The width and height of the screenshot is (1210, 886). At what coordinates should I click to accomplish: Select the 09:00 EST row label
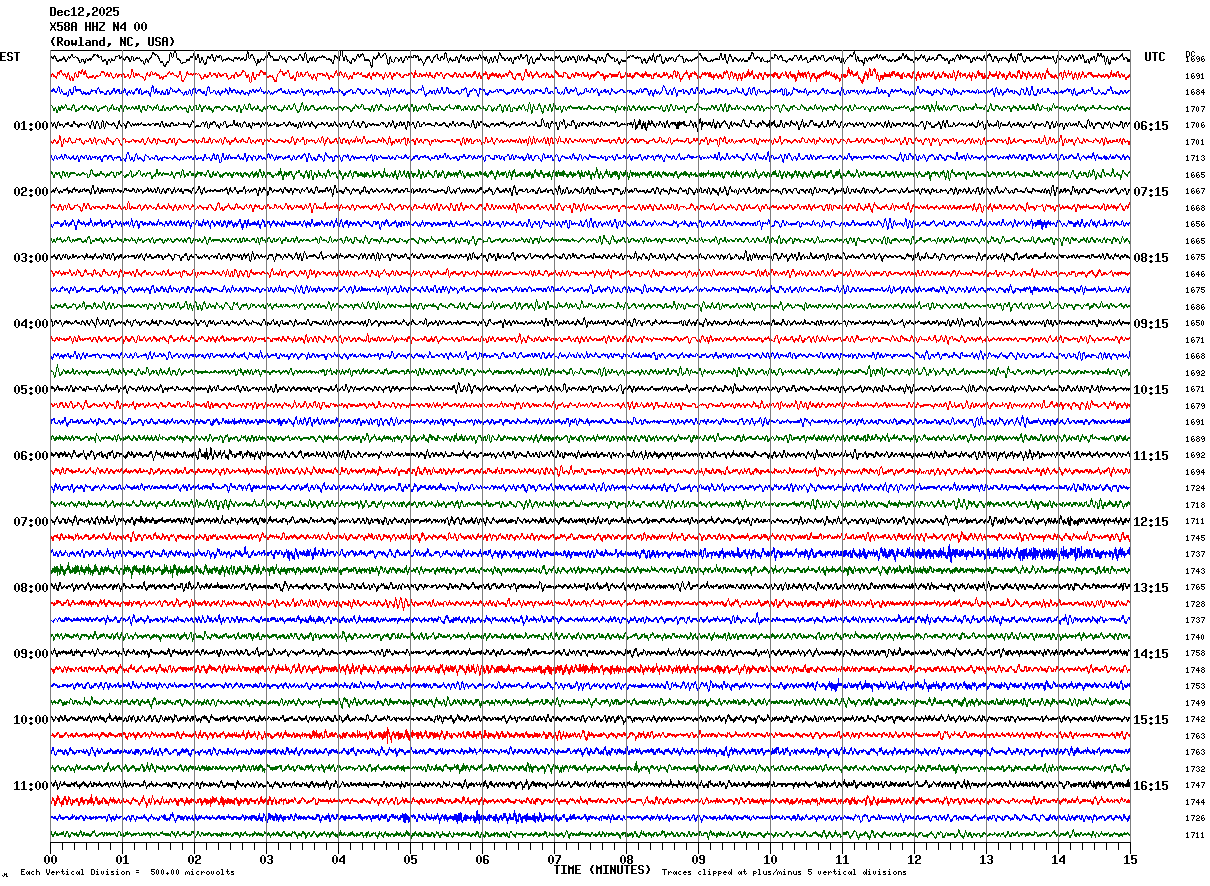[31, 654]
